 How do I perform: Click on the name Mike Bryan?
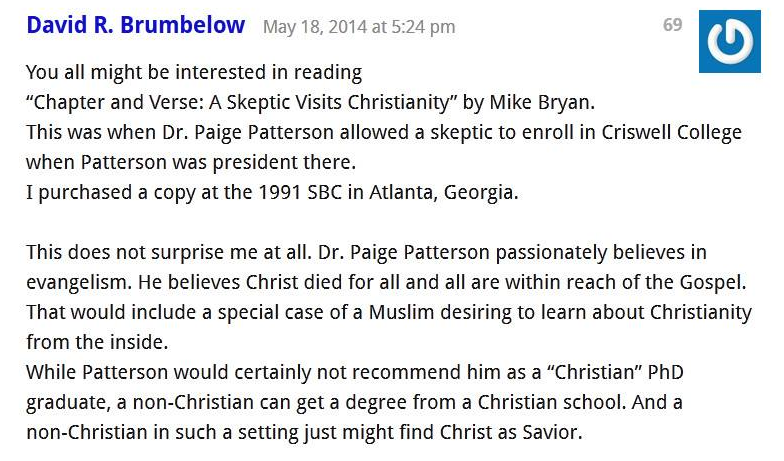click(541, 102)
